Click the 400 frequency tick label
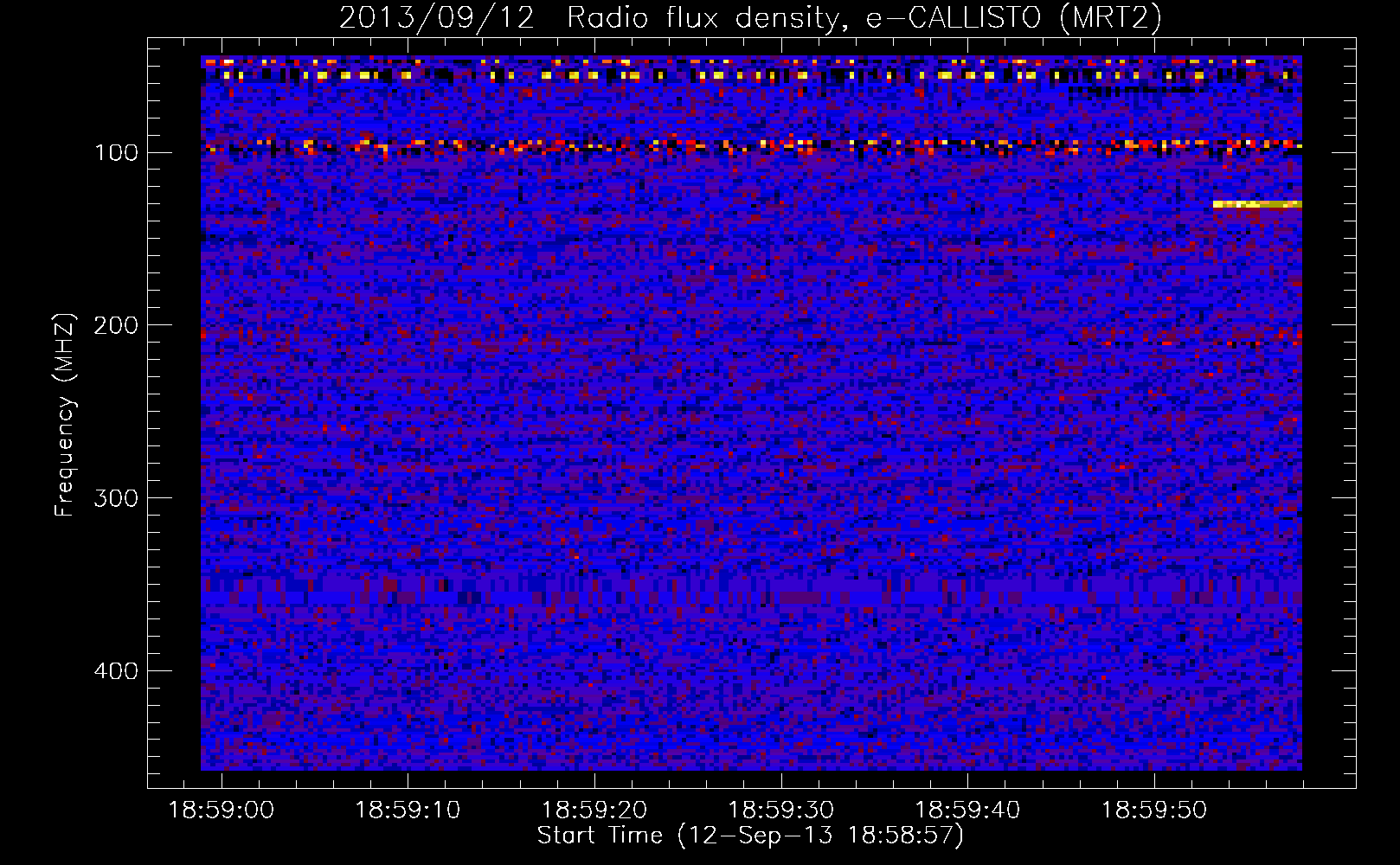1400x865 pixels. coord(116,671)
